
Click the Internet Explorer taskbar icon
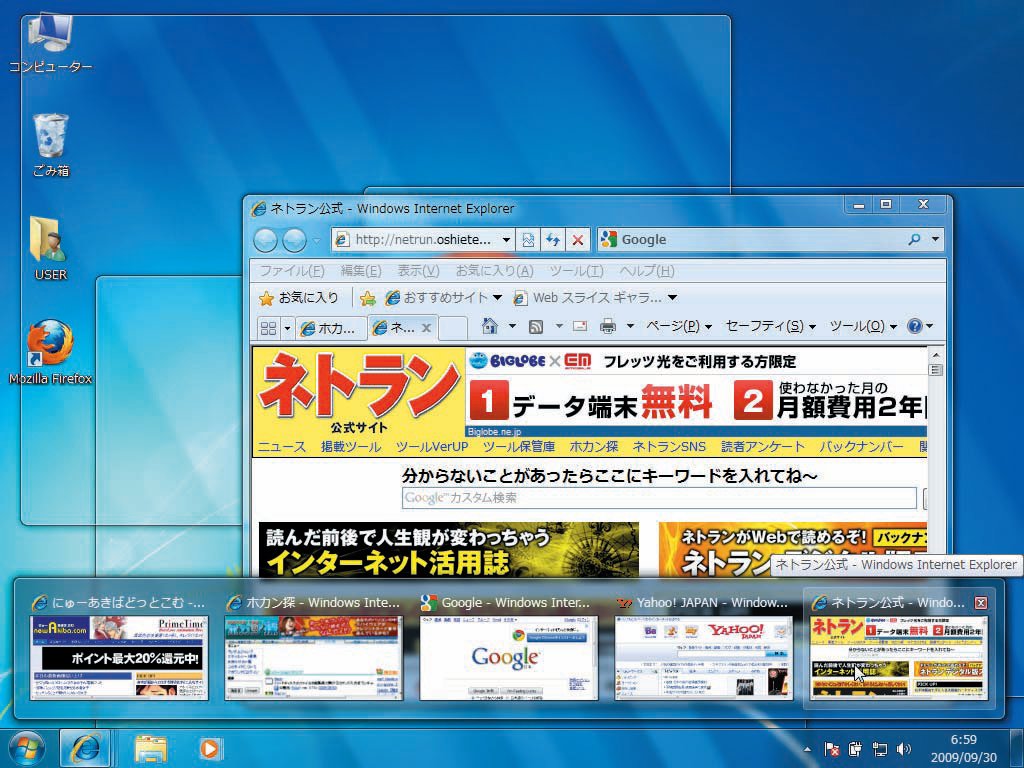pyautogui.click(x=85, y=748)
